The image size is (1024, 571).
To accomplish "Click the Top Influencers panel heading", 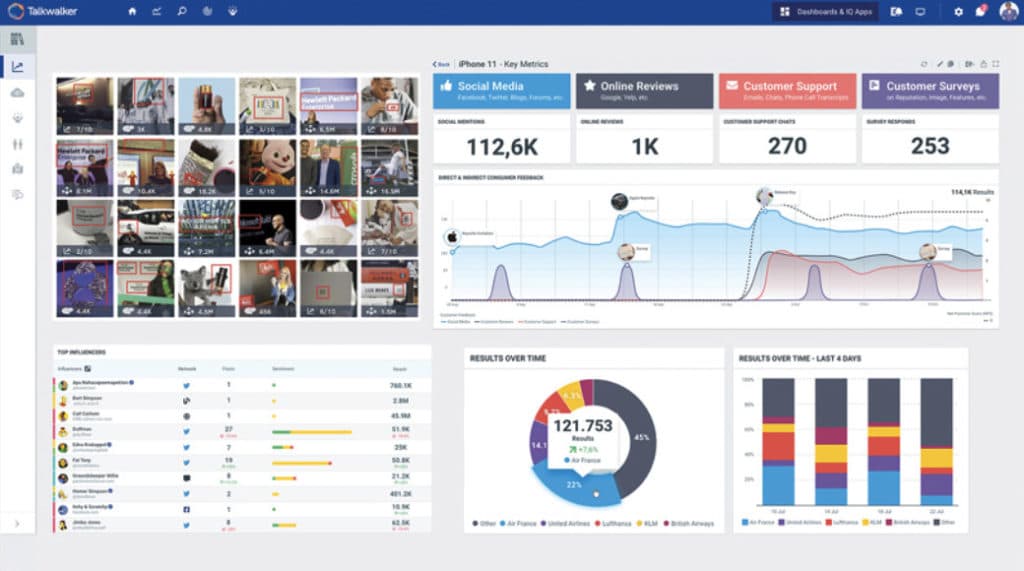I will point(82,352).
